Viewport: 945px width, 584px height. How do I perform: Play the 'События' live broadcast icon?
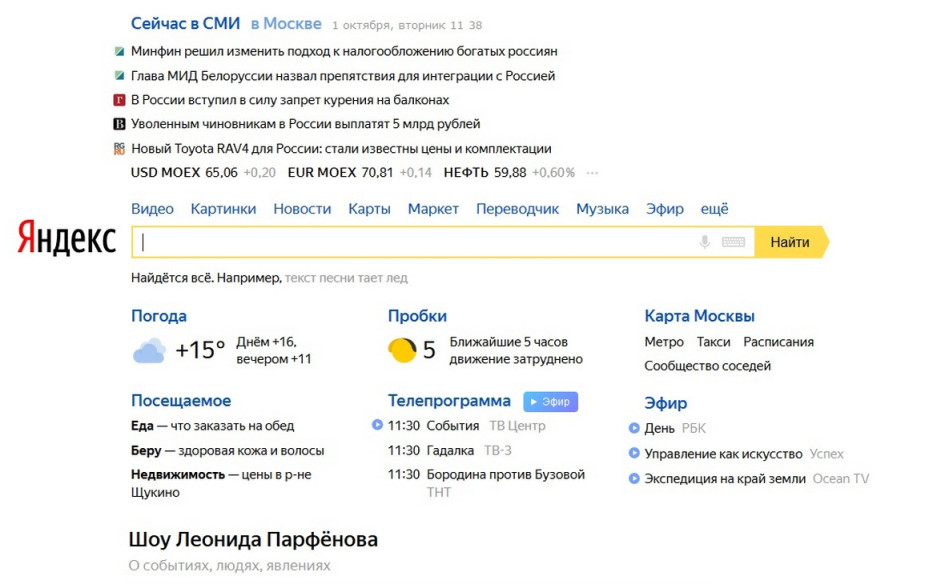(x=377, y=425)
